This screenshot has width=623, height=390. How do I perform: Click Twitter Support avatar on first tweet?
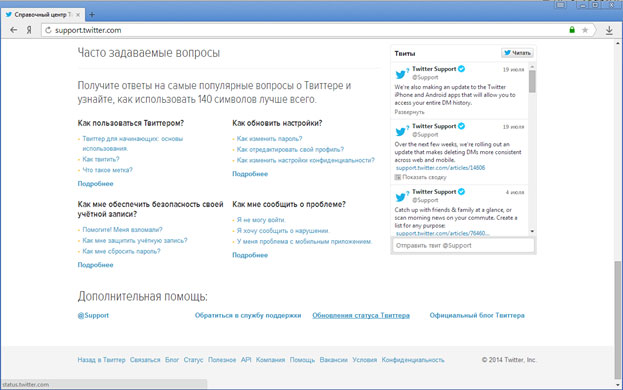tap(402, 73)
